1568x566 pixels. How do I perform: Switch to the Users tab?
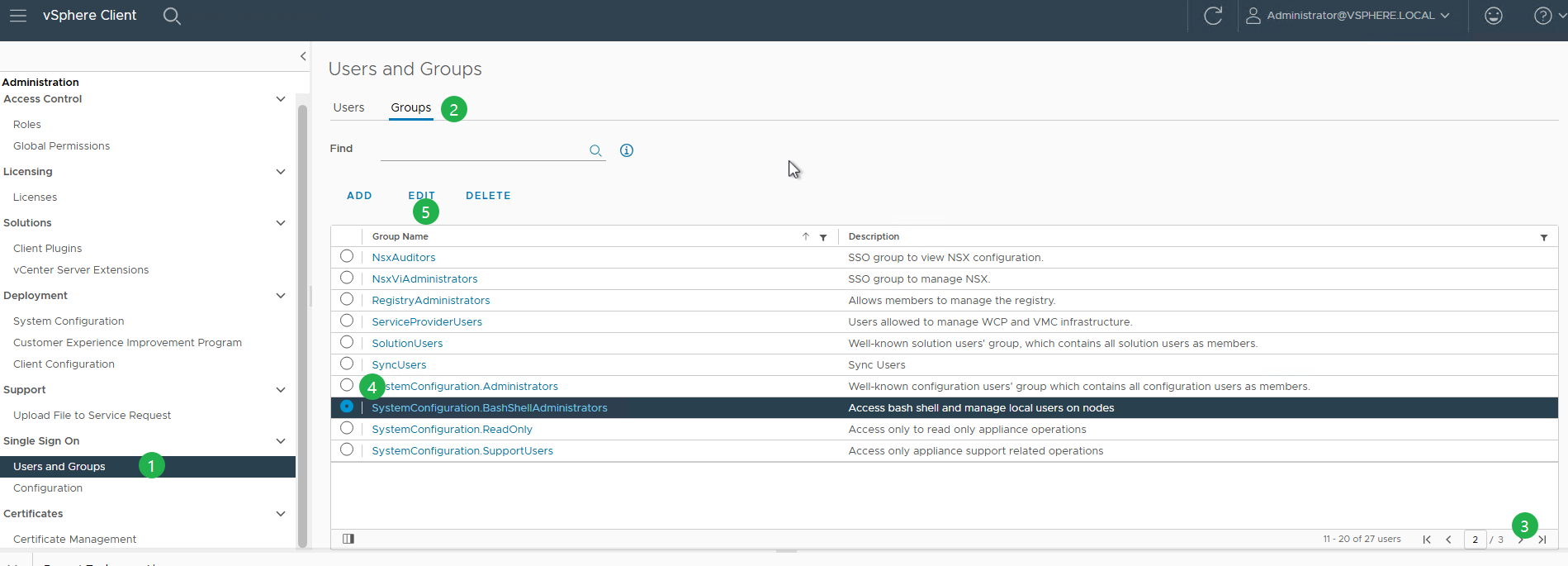348,107
